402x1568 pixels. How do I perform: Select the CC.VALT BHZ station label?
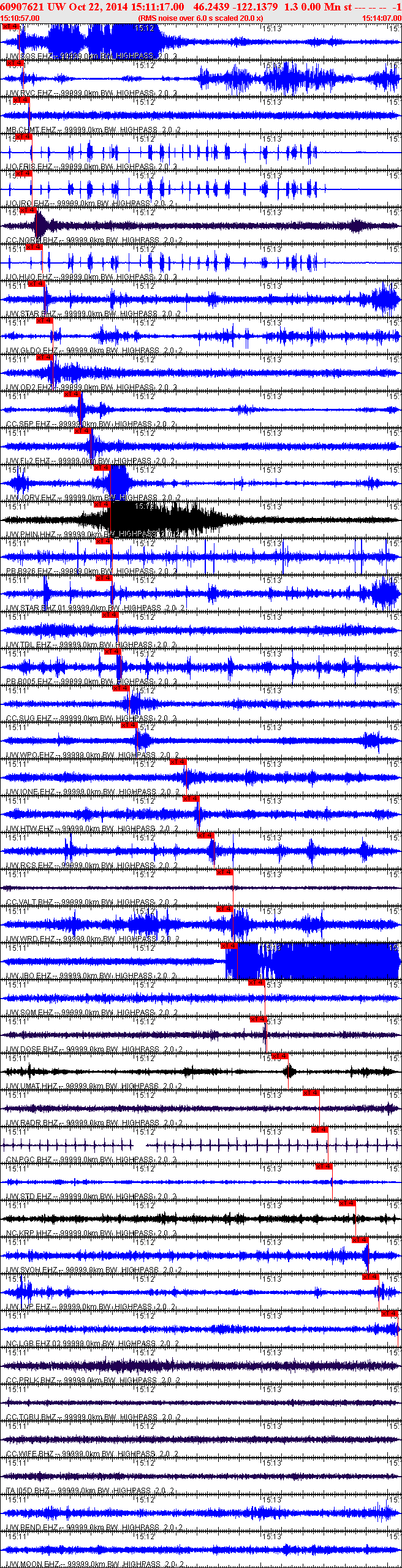(91, 902)
